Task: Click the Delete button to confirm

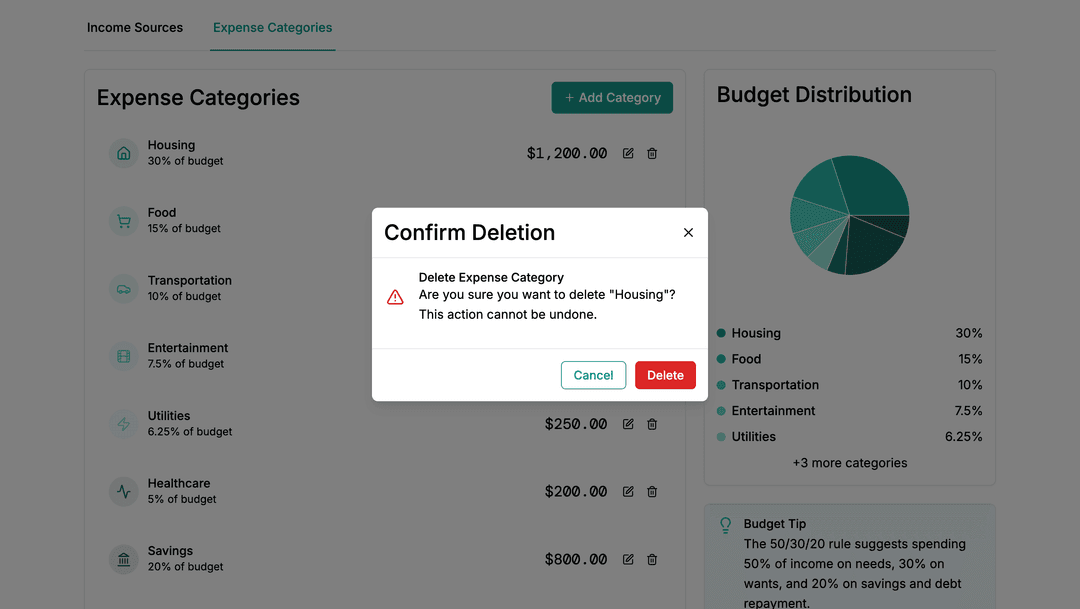Action: [x=665, y=375]
